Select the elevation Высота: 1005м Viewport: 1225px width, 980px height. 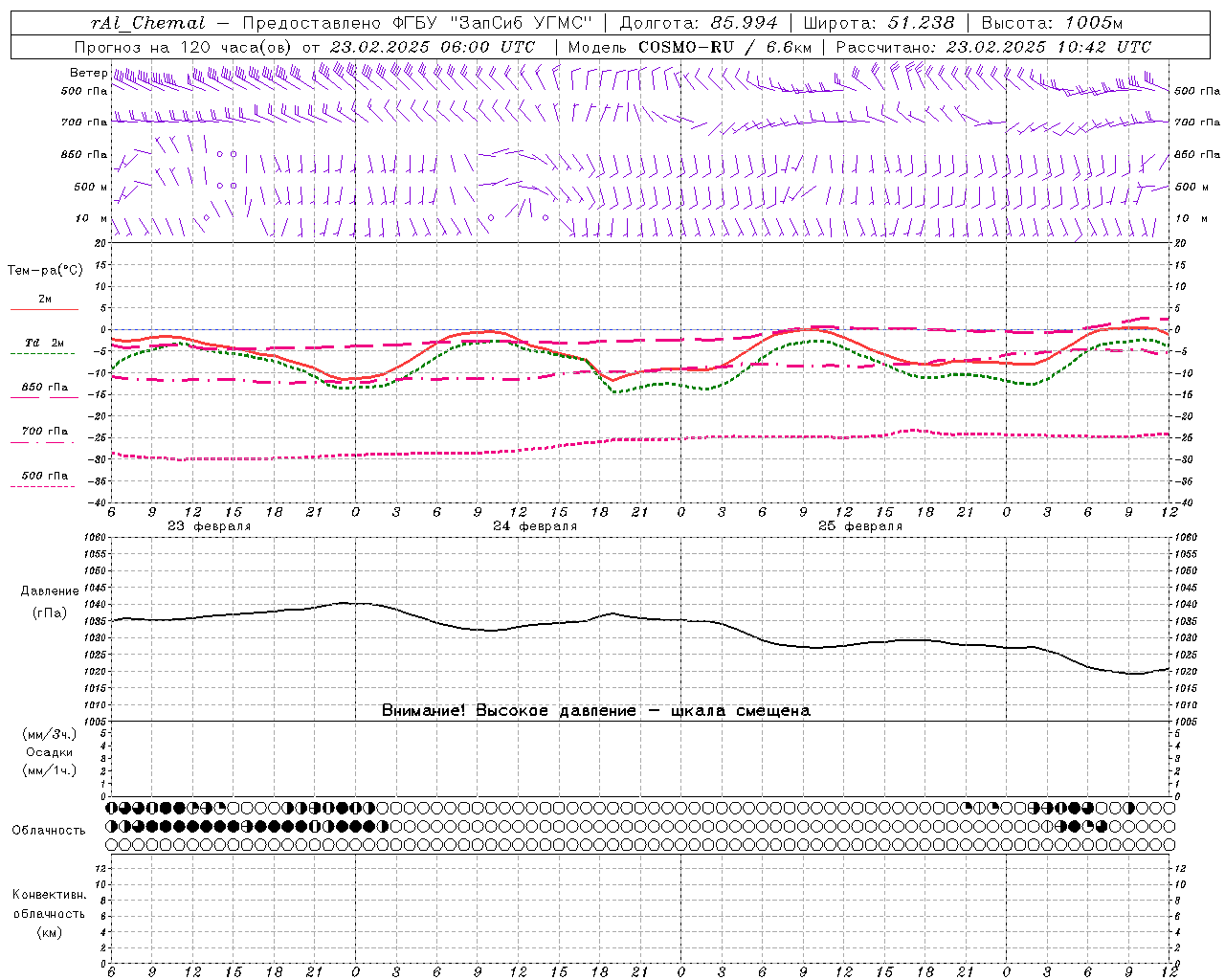click(1052, 23)
